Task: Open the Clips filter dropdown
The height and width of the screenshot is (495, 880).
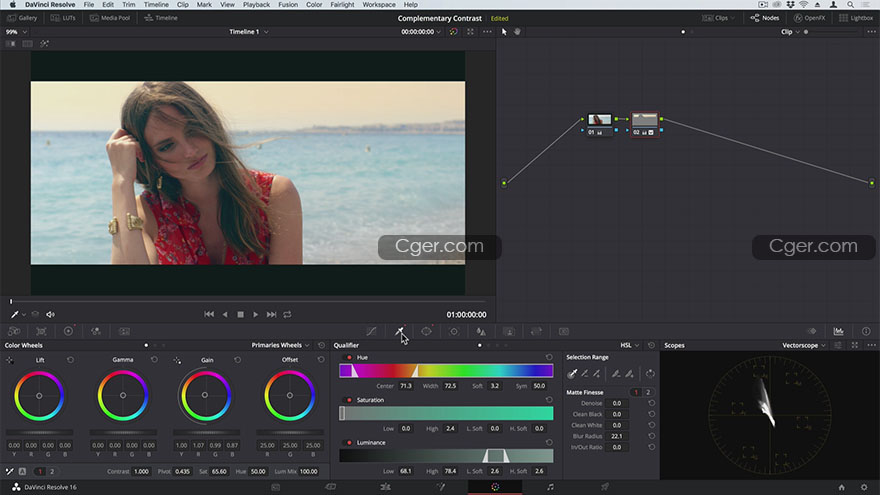Action: pos(718,18)
